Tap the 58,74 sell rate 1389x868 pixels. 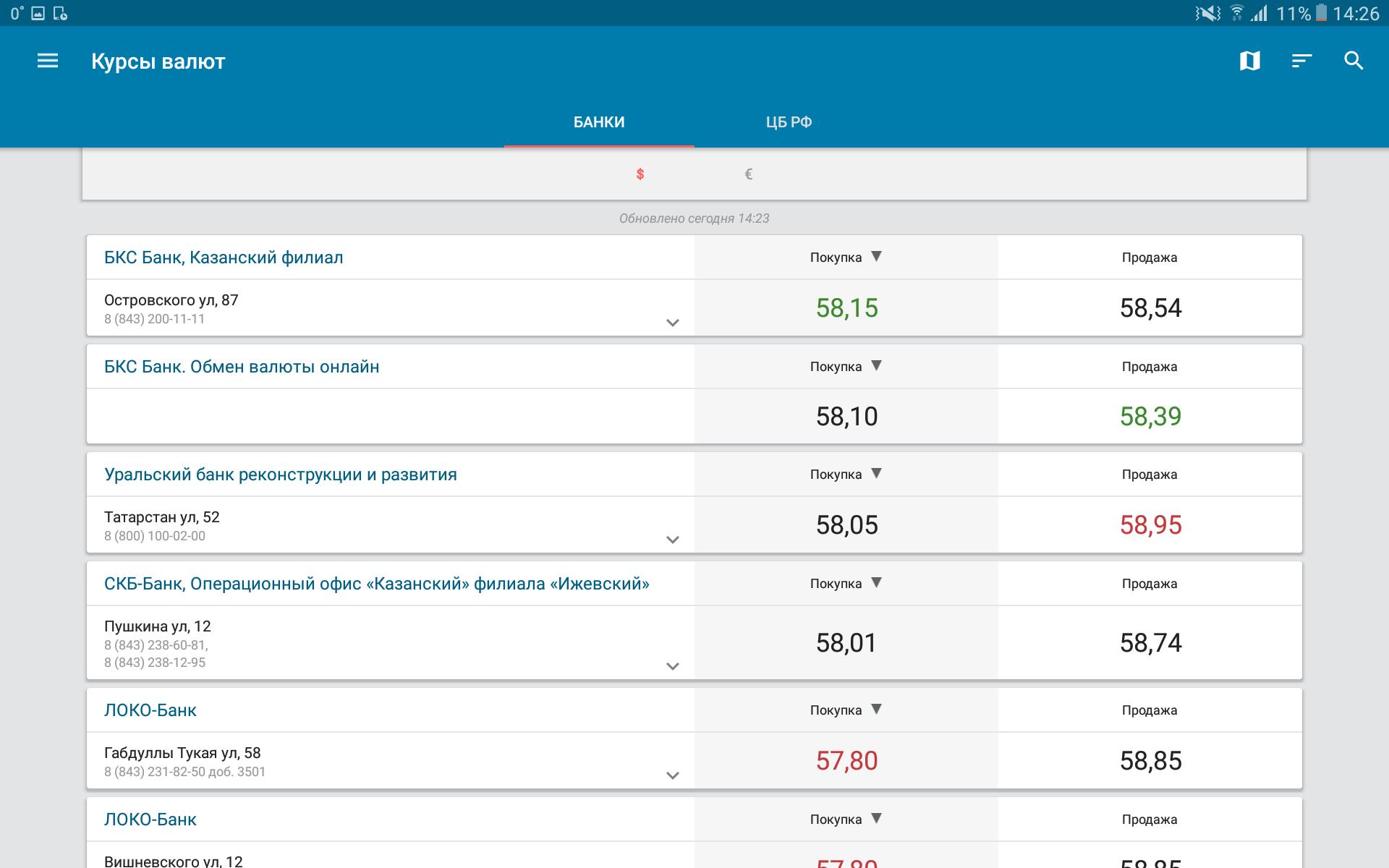pyautogui.click(x=1150, y=643)
